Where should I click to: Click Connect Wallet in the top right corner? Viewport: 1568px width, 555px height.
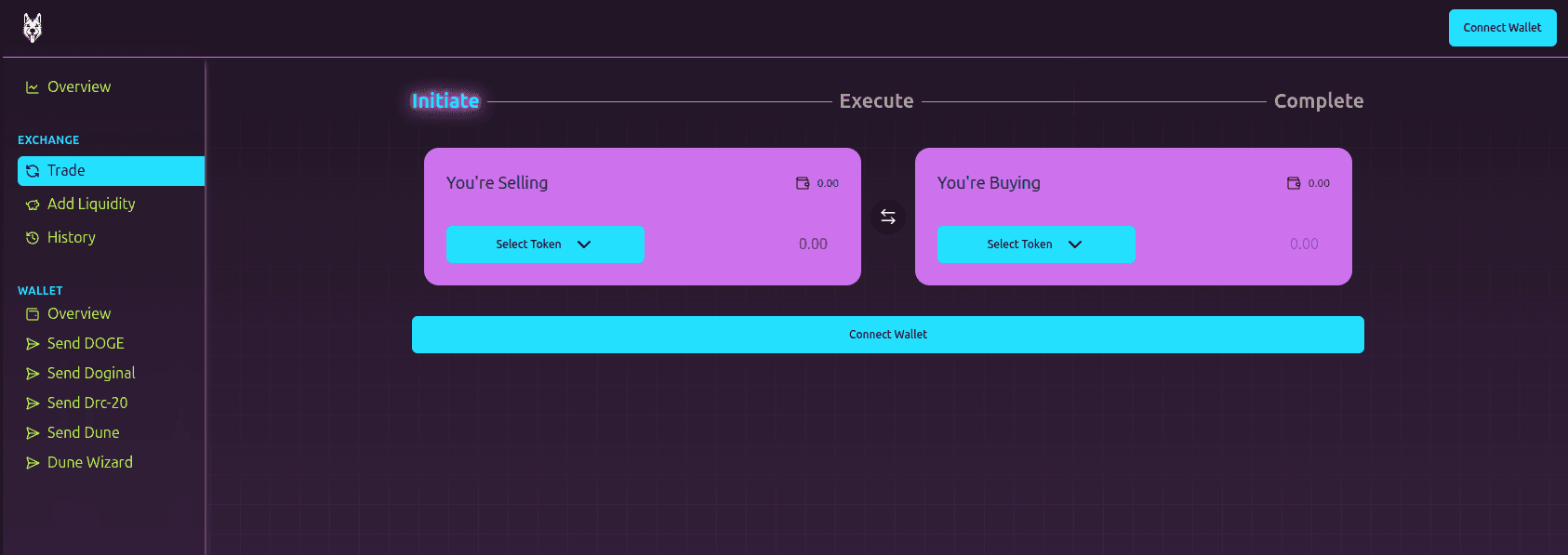pyautogui.click(x=1501, y=27)
